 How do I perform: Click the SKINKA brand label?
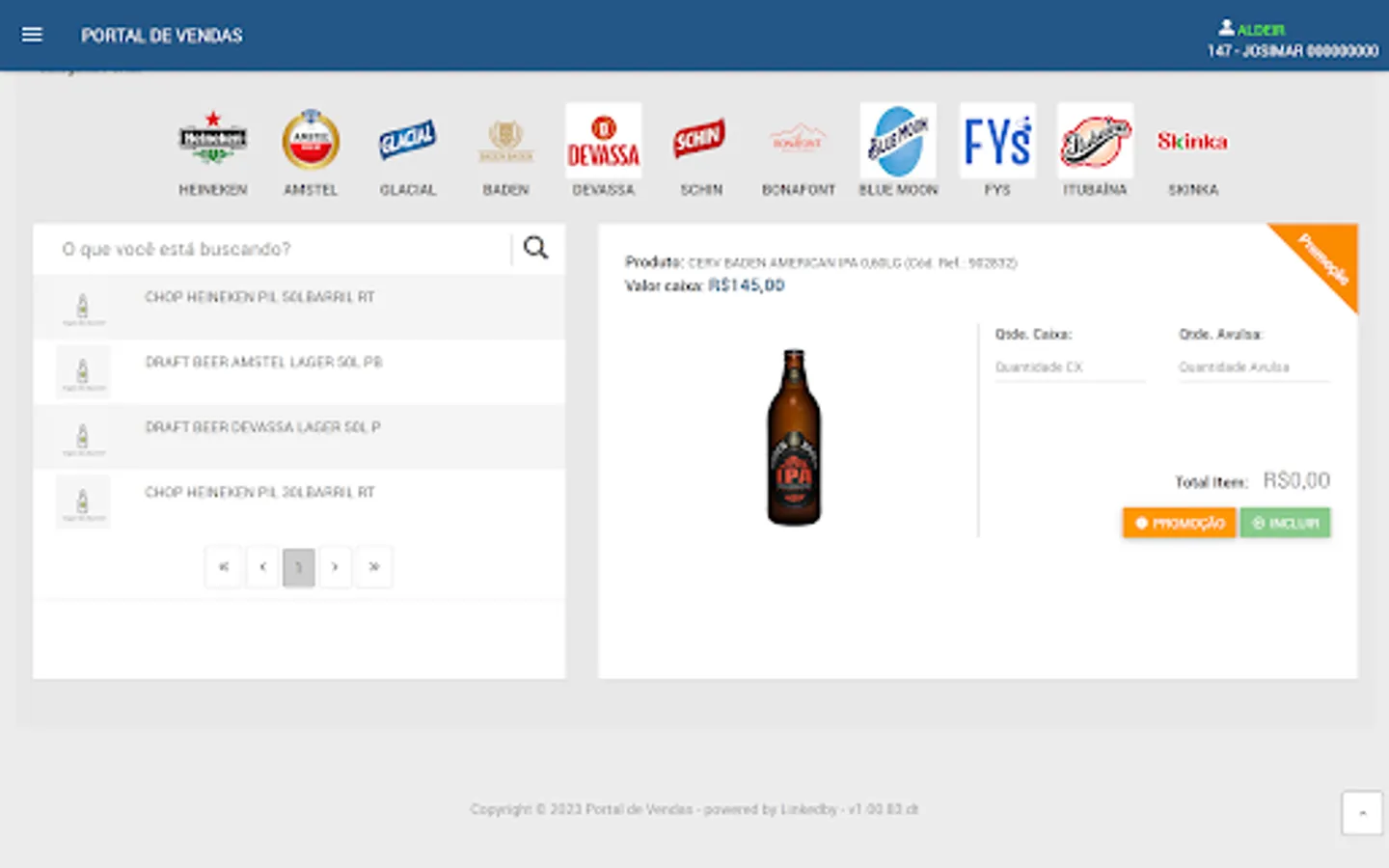[1193, 190]
